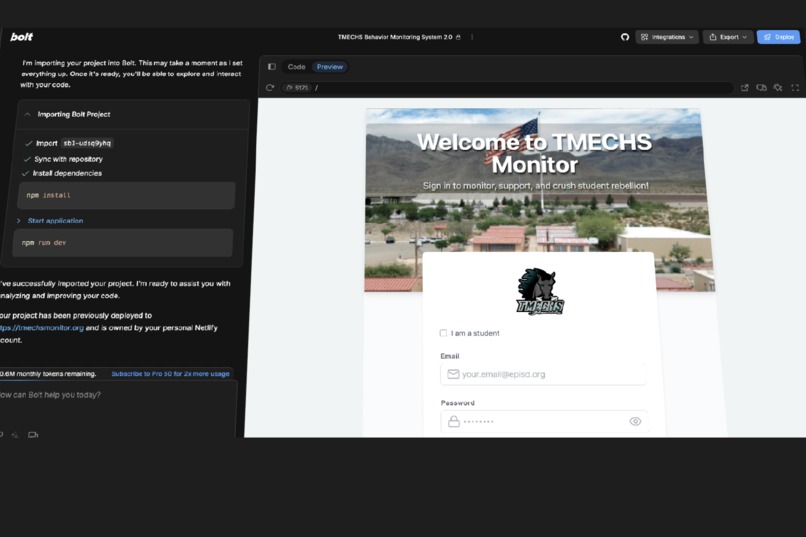Screen dimensions: 806x537
Task: Click the lock icon beside project title
Action: (x=458, y=37)
